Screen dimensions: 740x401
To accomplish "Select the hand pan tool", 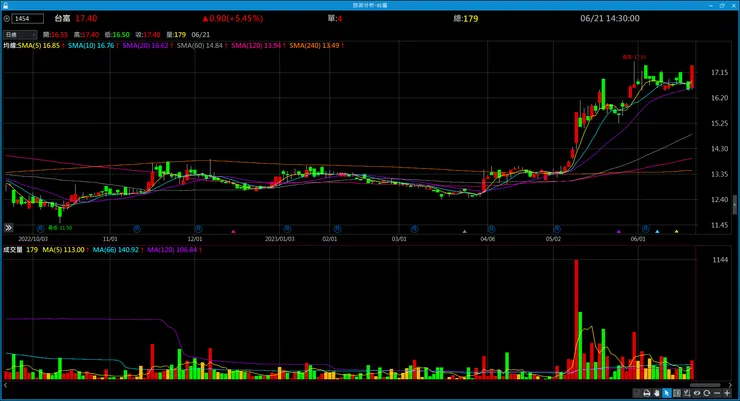I will [656, 393].
